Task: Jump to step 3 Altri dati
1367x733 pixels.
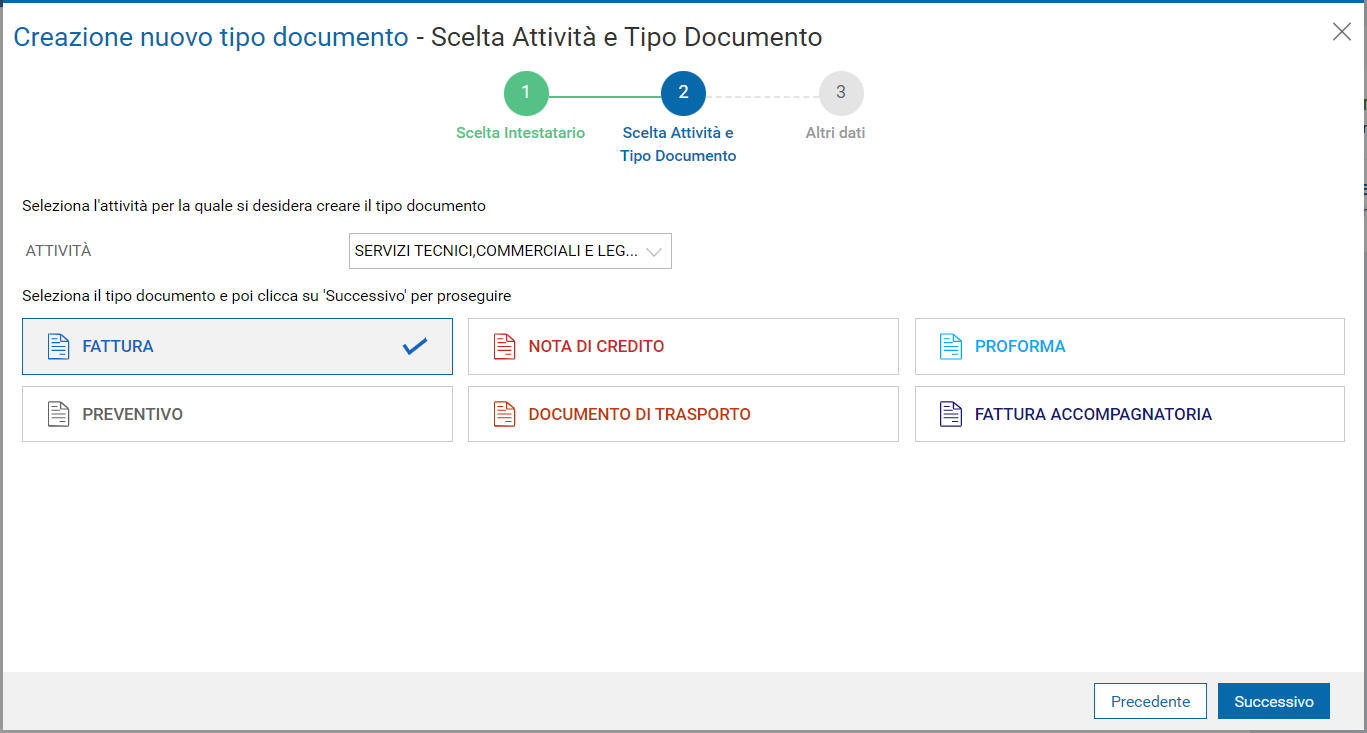Action: [841, 93]
